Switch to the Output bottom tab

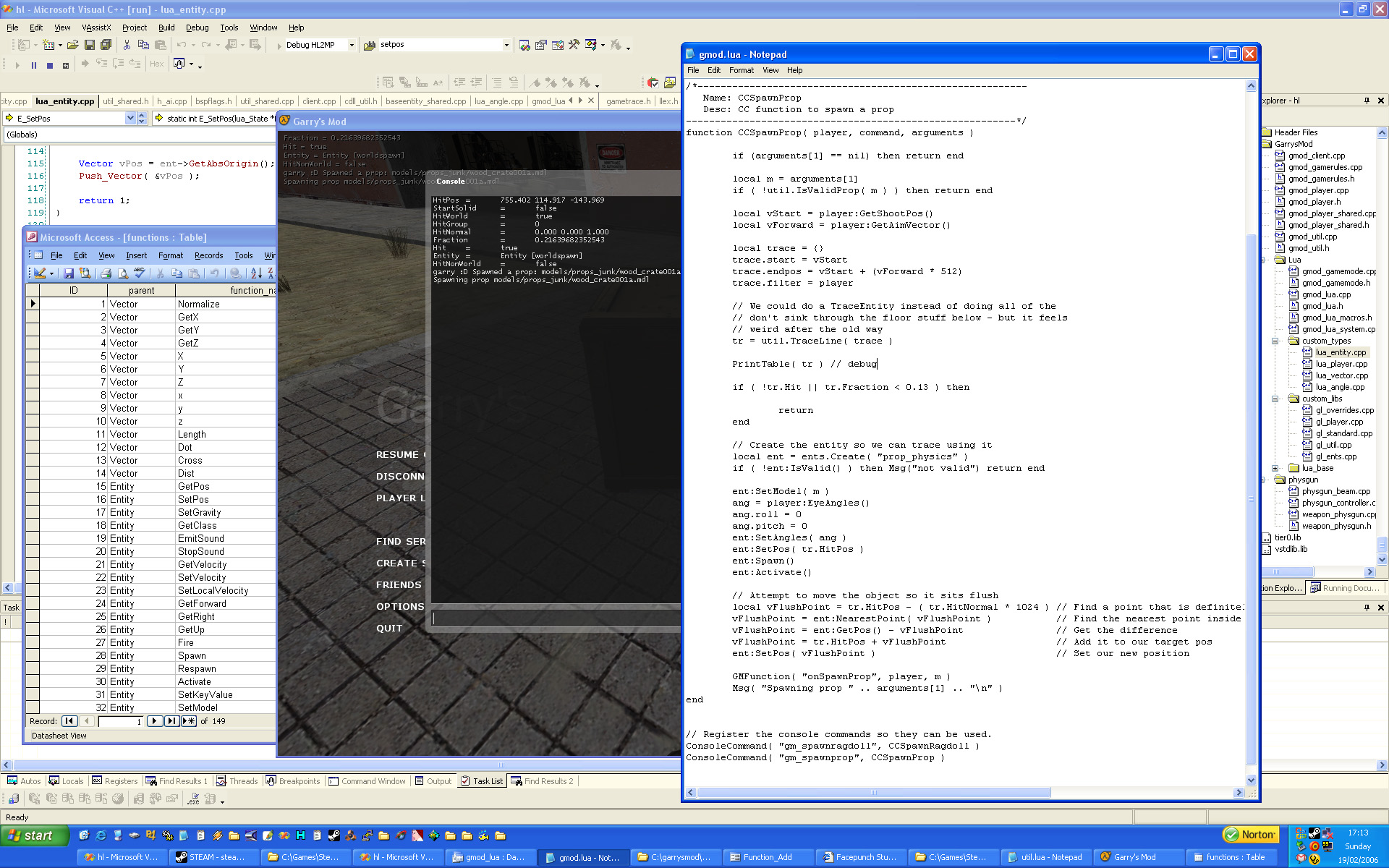[433, 781]
